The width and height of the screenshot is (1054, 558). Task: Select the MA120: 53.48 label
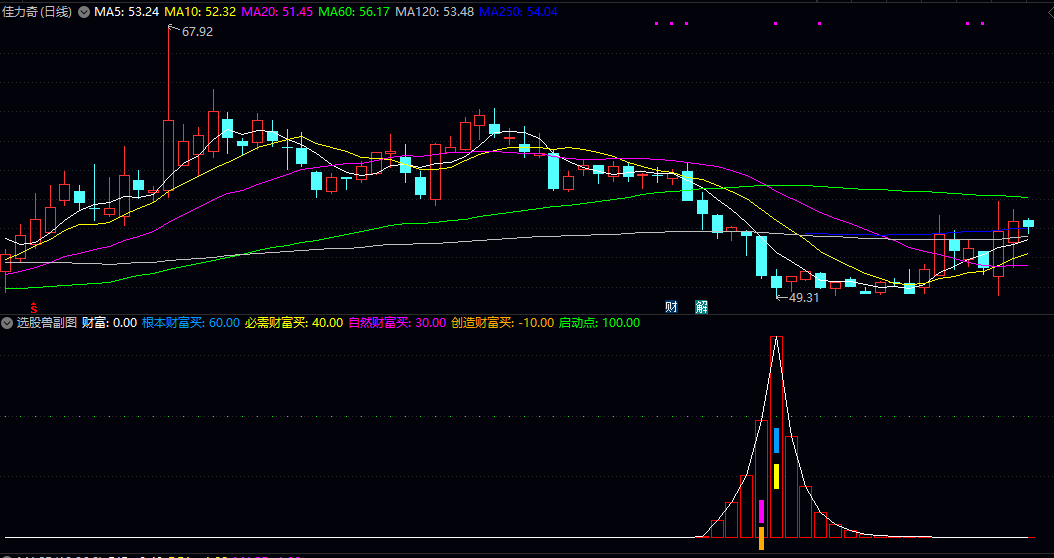click(x=434, y=12)
